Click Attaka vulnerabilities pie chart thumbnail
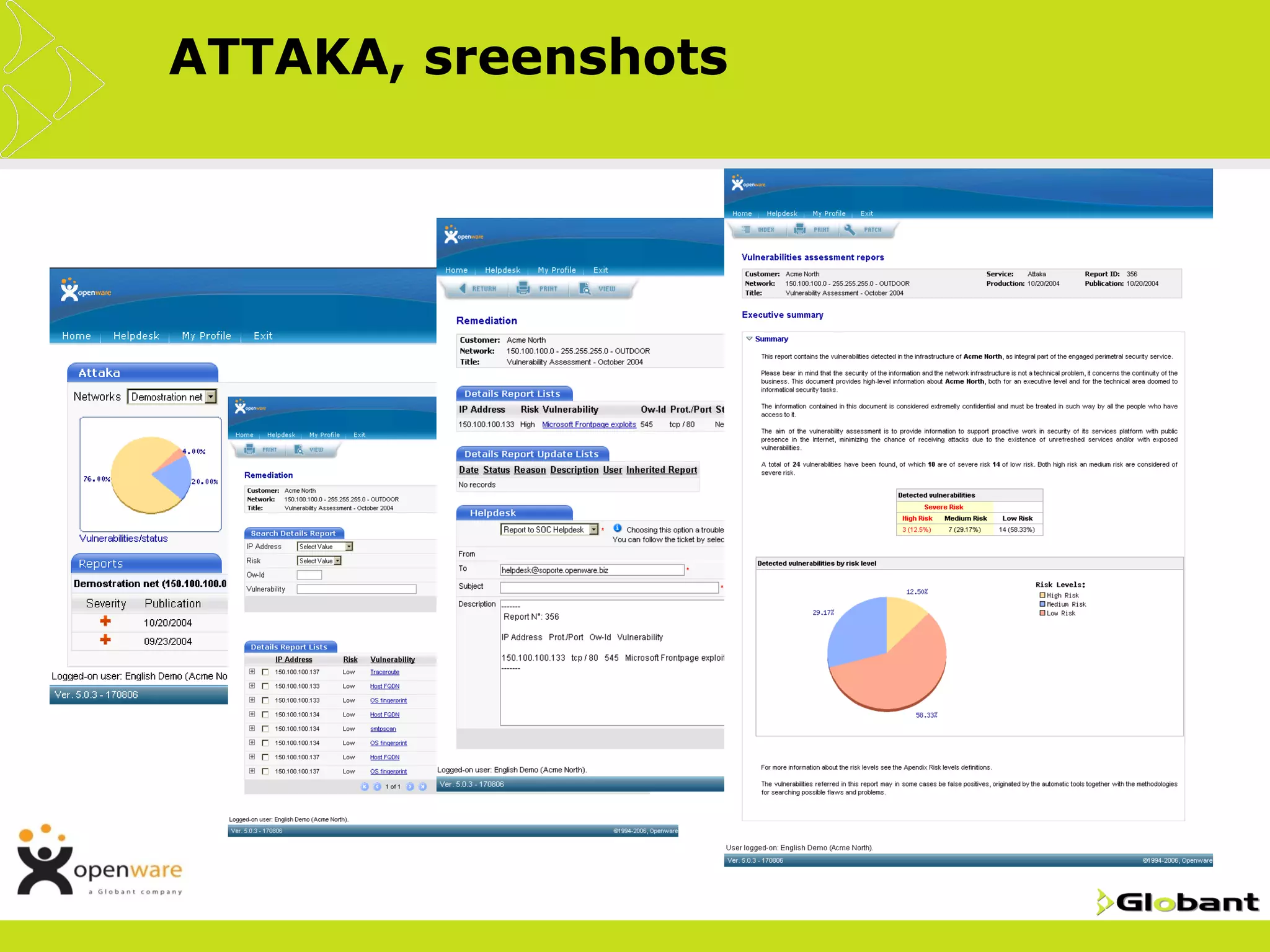This screenshot has height=952, width=1270. click(x=151, y=474)
